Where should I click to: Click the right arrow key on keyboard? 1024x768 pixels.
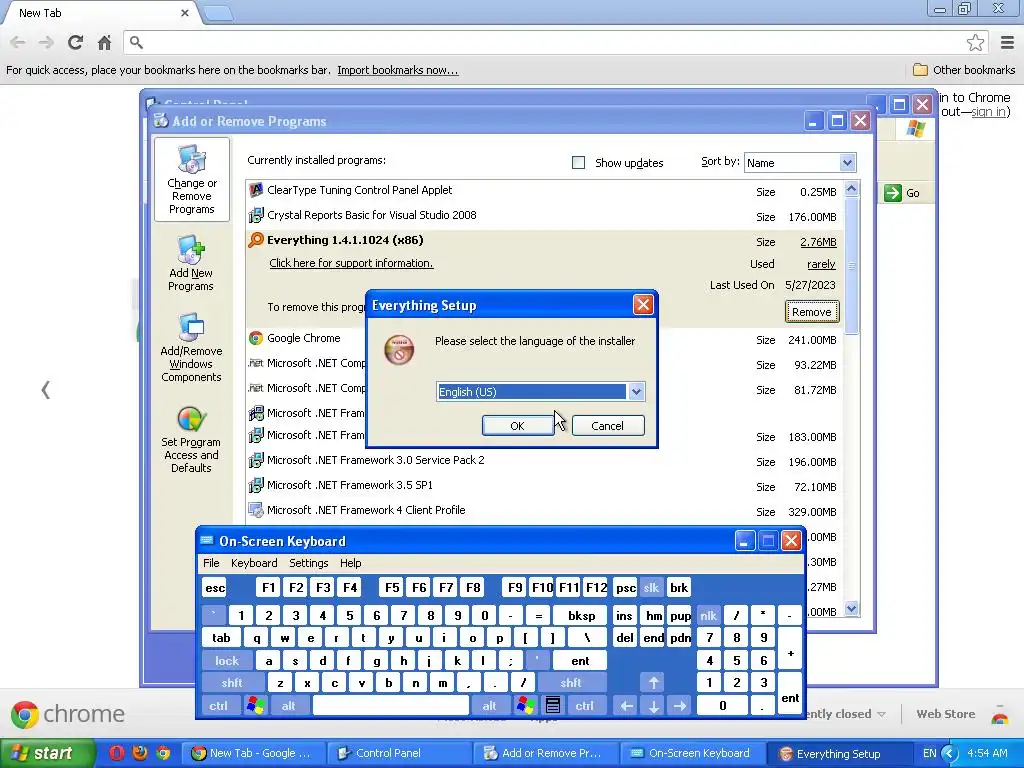[x=680, y=706]
